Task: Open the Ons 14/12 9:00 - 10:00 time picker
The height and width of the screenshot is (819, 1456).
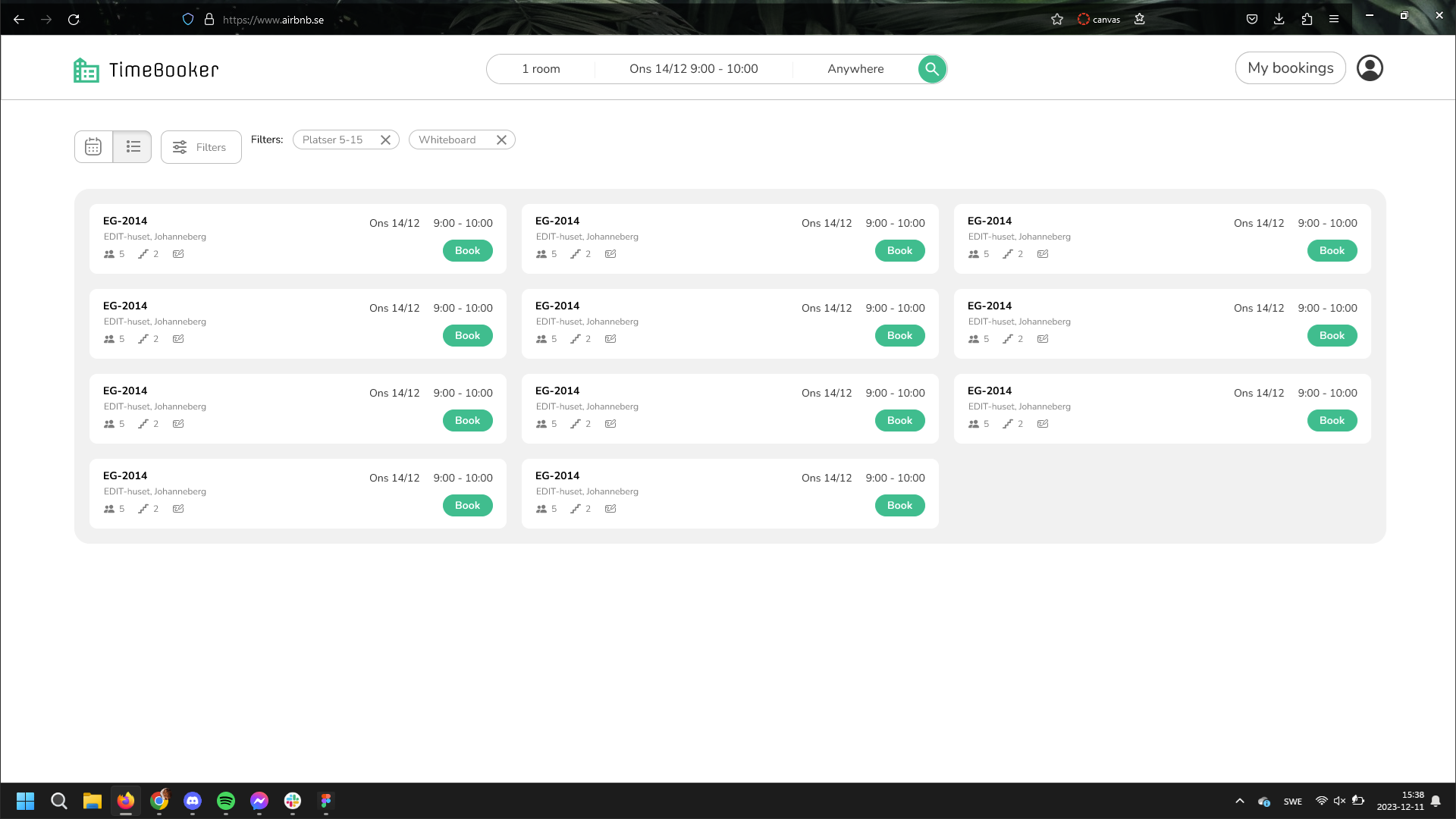Action: point(693,69)
